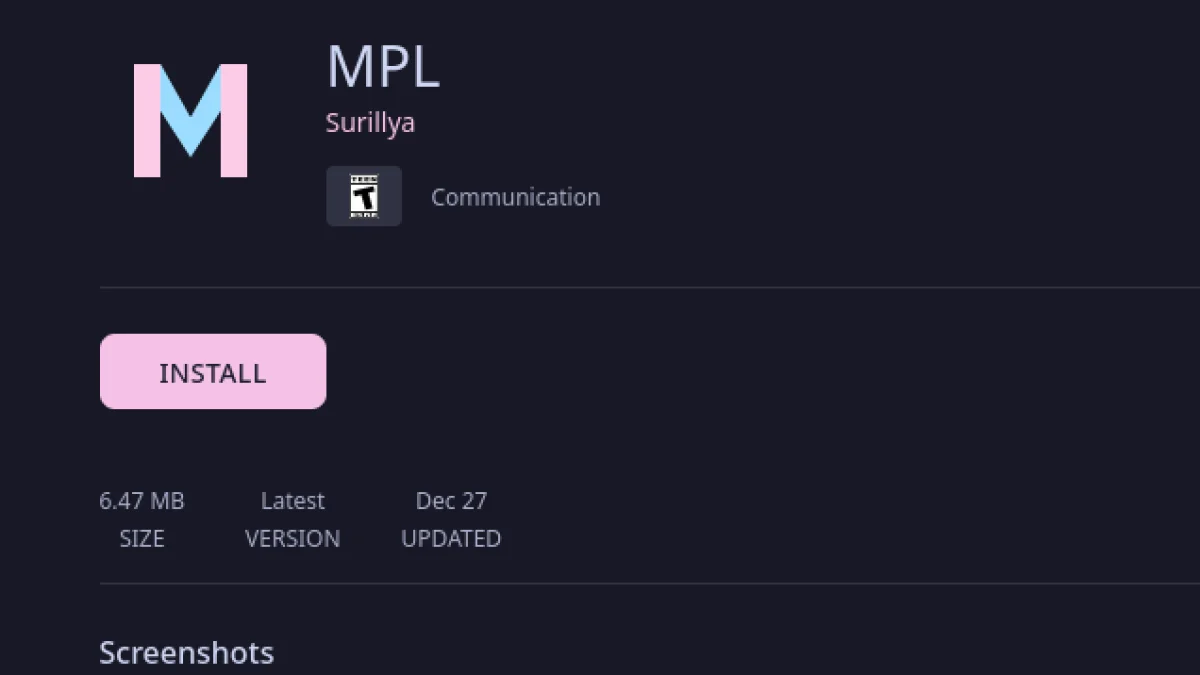Select the pink and blue M logo
The image size is (1200, 675).
tap(190, 117)
